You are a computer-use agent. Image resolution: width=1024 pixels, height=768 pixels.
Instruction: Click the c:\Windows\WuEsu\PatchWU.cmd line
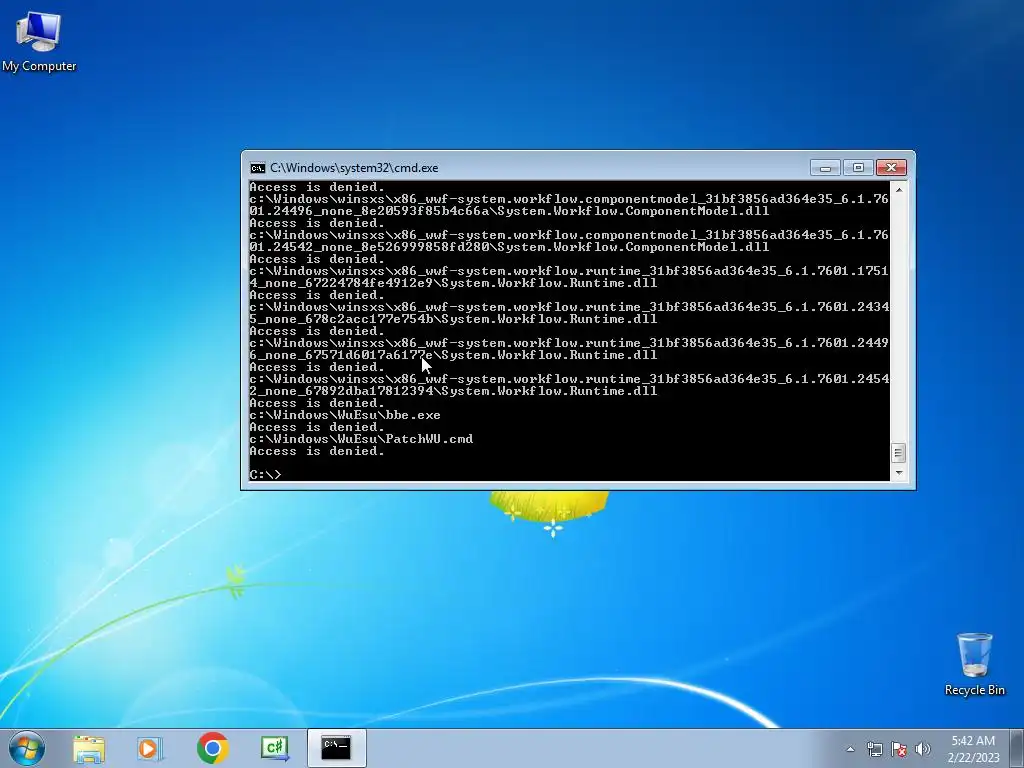tap(361, 439)
